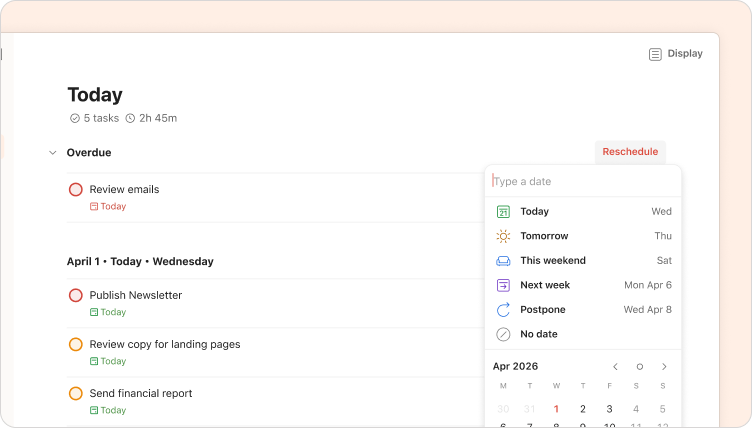Complete the Review emails task
Viewport: 752px width, 428px height.
pyautogui.click(x=76, y=190)
